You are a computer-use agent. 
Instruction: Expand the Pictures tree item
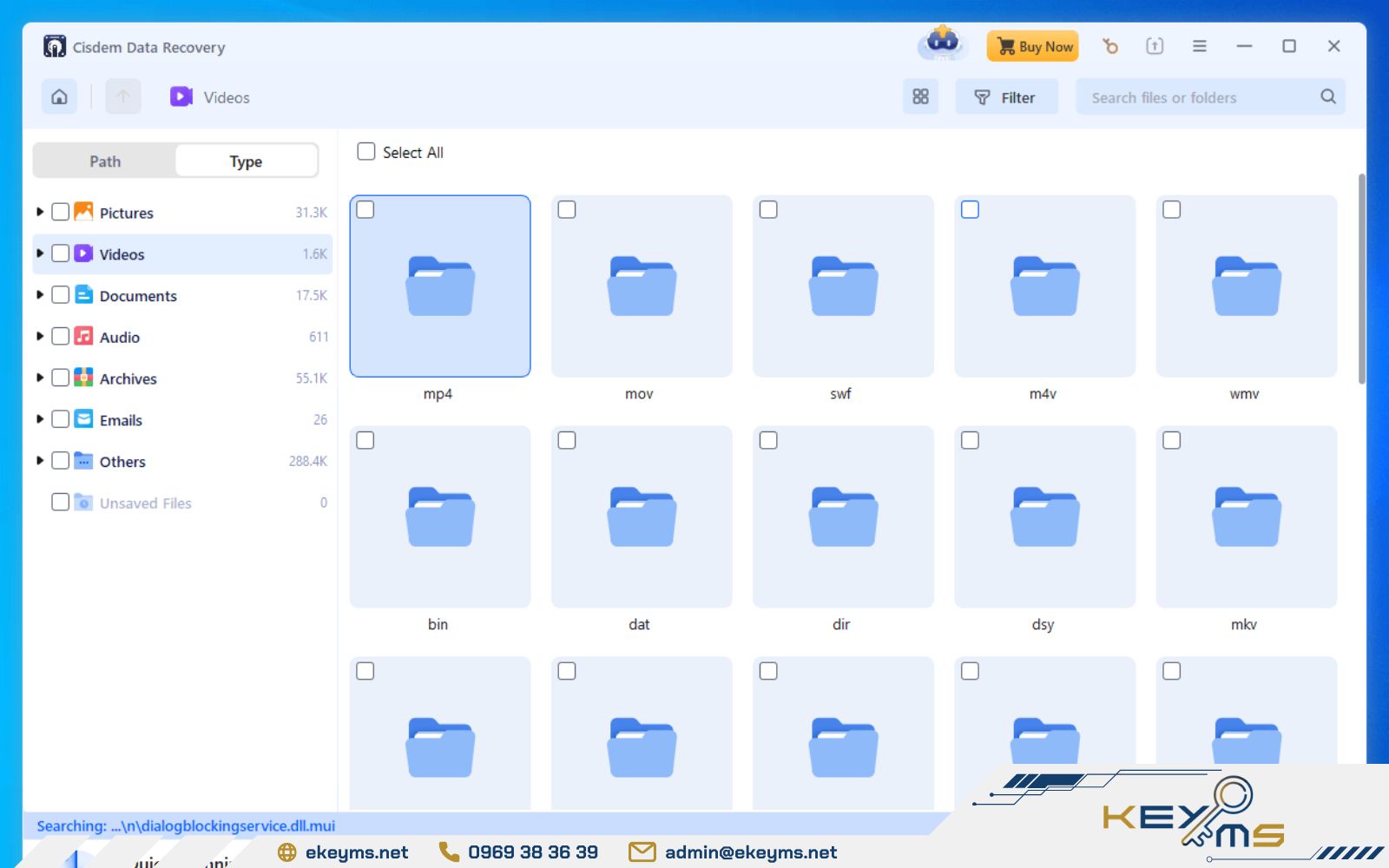39,211
